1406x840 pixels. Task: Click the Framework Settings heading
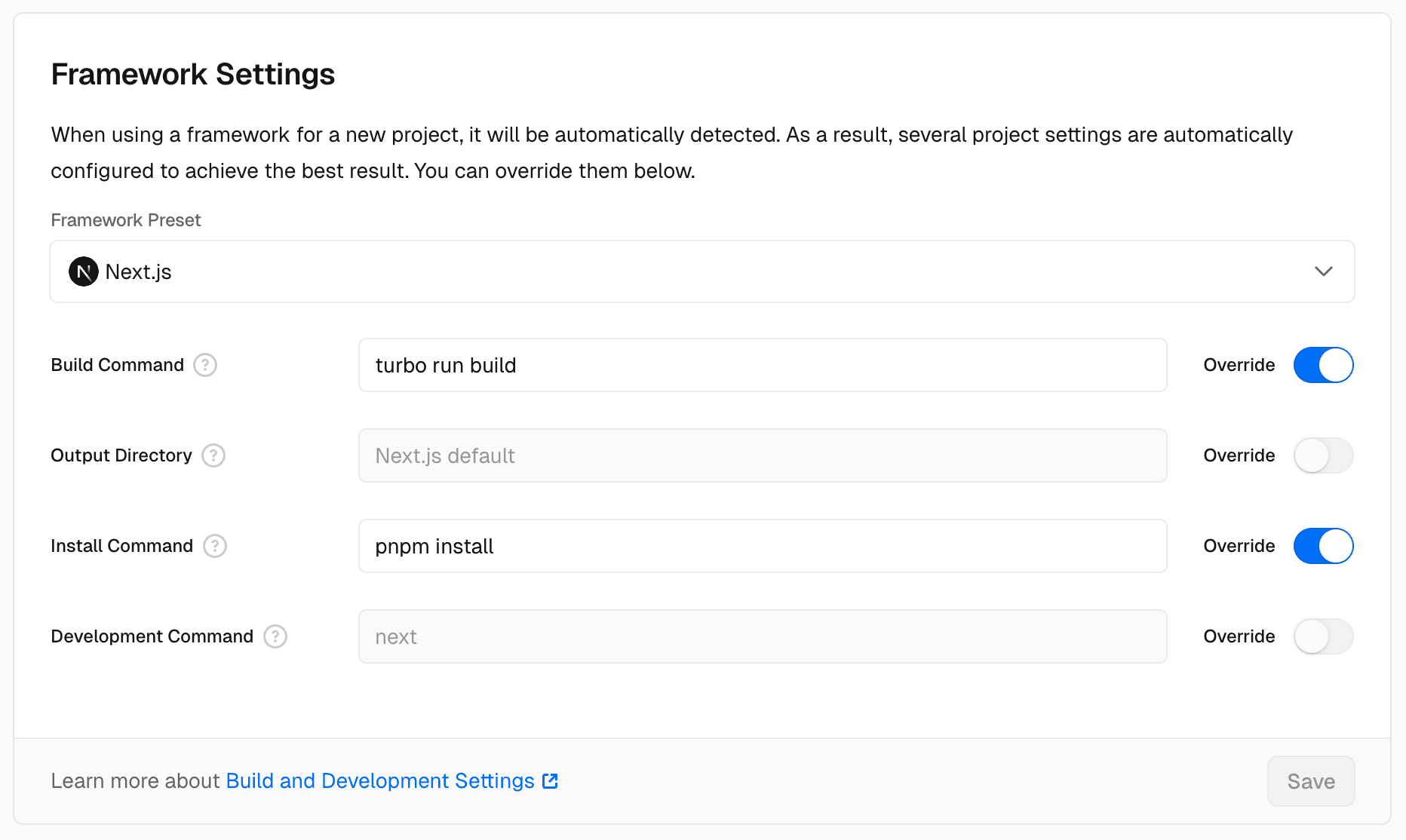[x=193, y=75]
